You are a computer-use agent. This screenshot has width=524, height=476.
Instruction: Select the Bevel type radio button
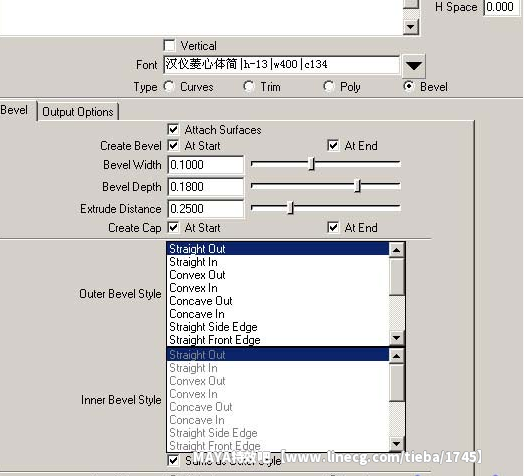409,87
